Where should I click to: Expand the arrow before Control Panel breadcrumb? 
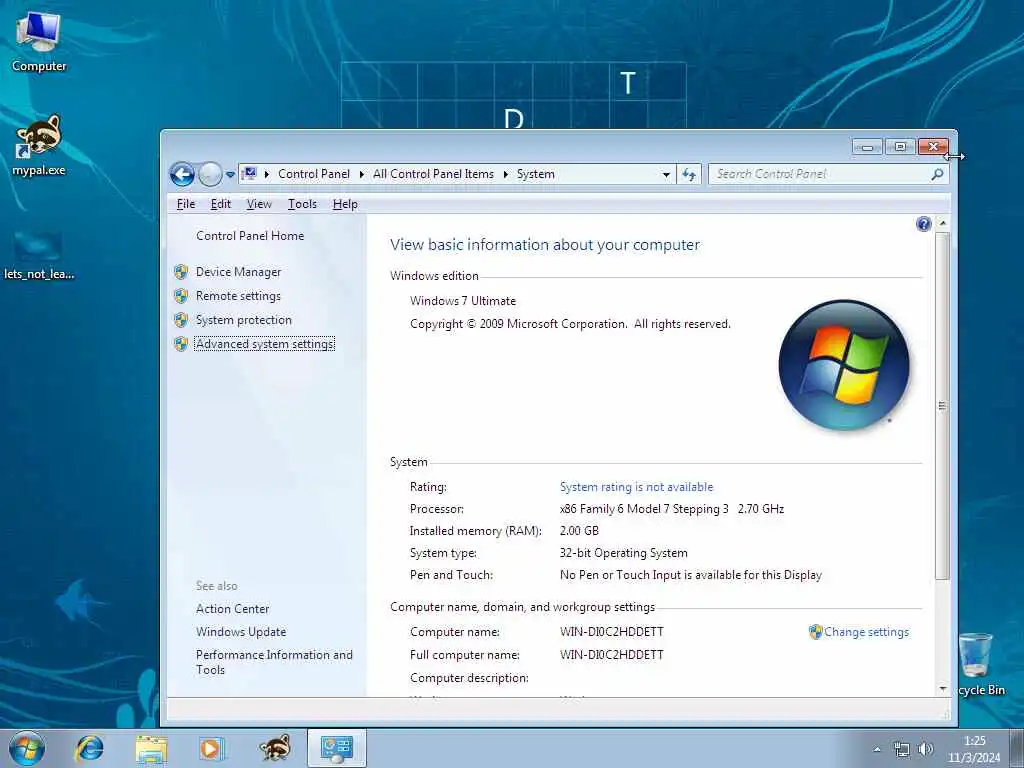(266, 174)
